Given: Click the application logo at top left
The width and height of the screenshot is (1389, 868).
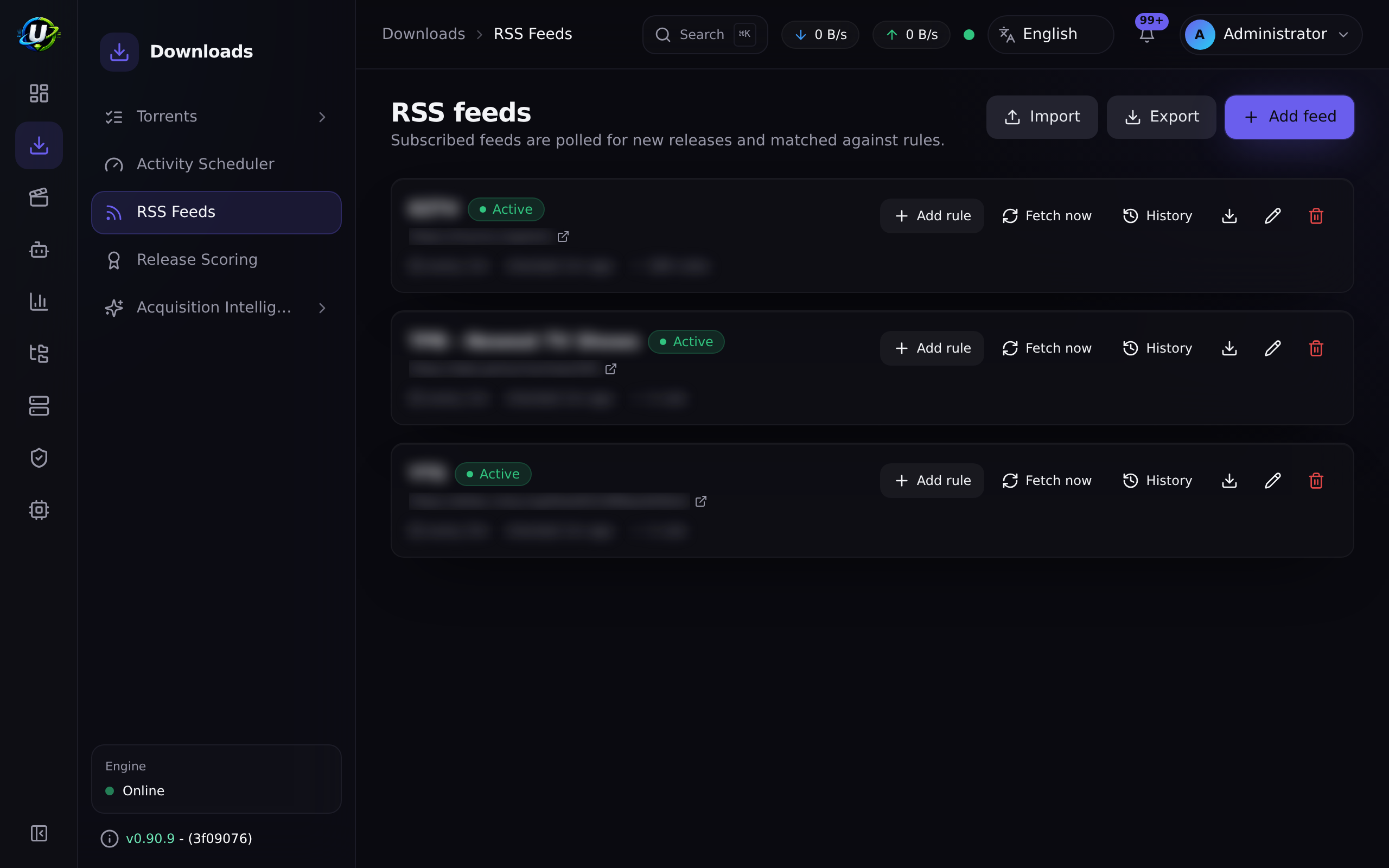Looking at the screenshot, I should pos(39,34).
